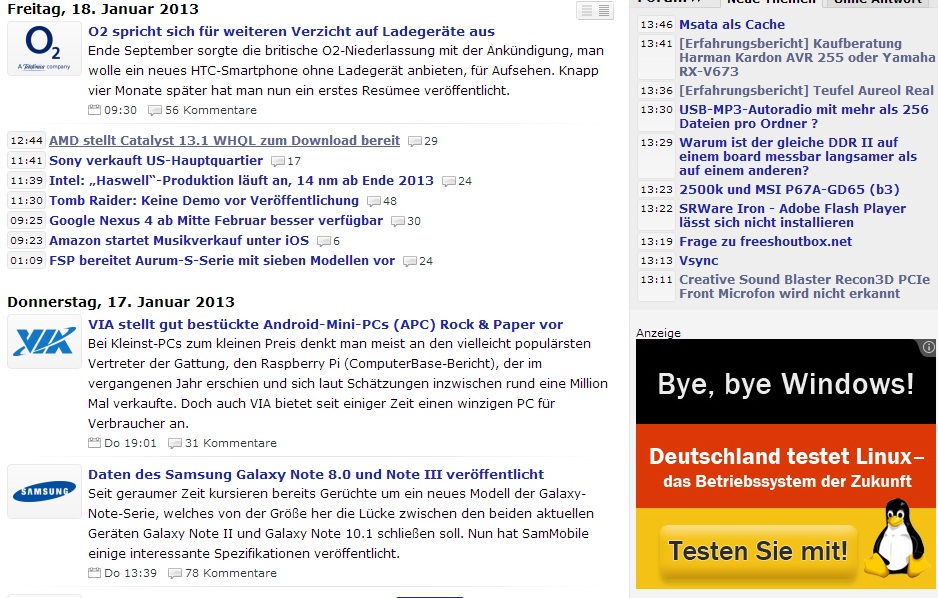Open the VIA Android-Mini-PCs Rock & Paper article
Image resolution: width=938 pixels, height=598 pixels.
(325, 325)
